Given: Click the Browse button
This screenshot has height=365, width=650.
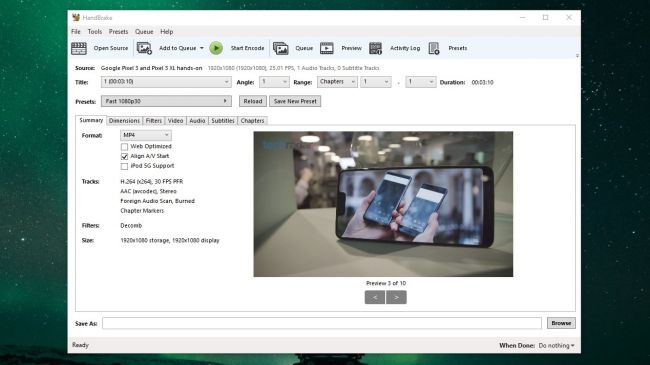Looking at the screenshot, I should (x=561, y=323).
